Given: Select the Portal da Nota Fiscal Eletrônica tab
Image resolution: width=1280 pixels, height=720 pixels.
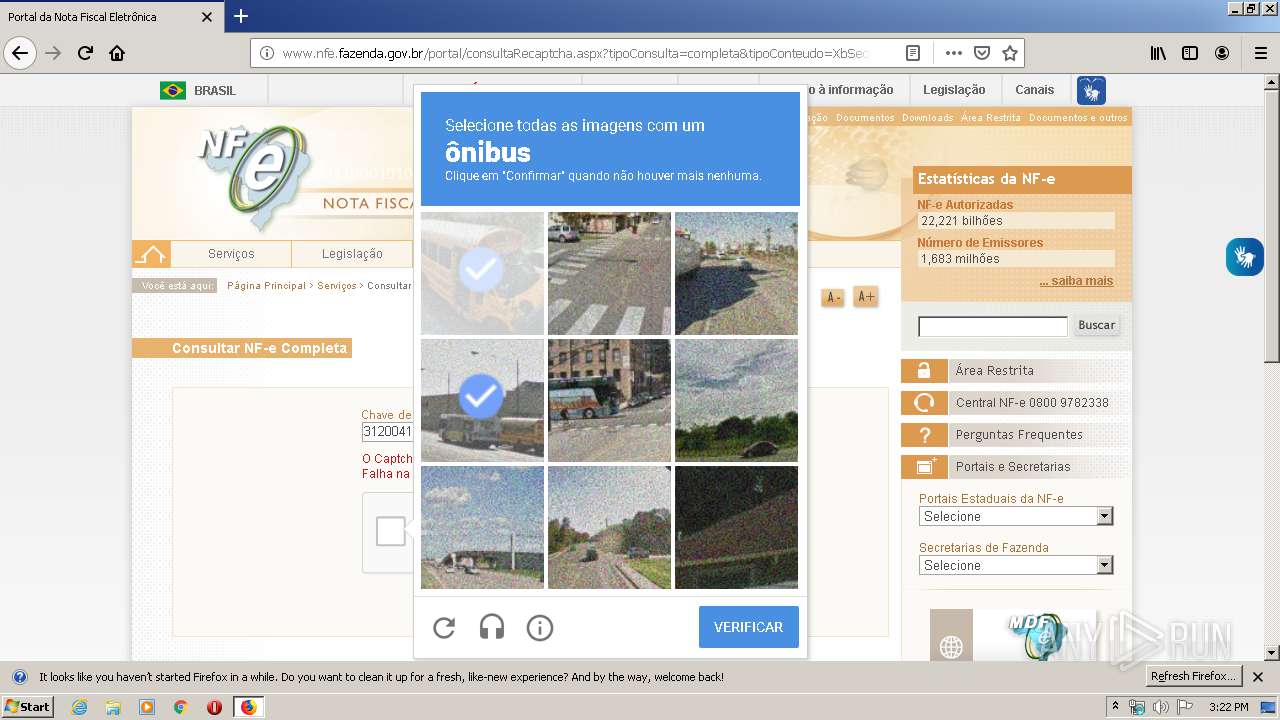Looking at the screenshot, I should pos(110,17).
